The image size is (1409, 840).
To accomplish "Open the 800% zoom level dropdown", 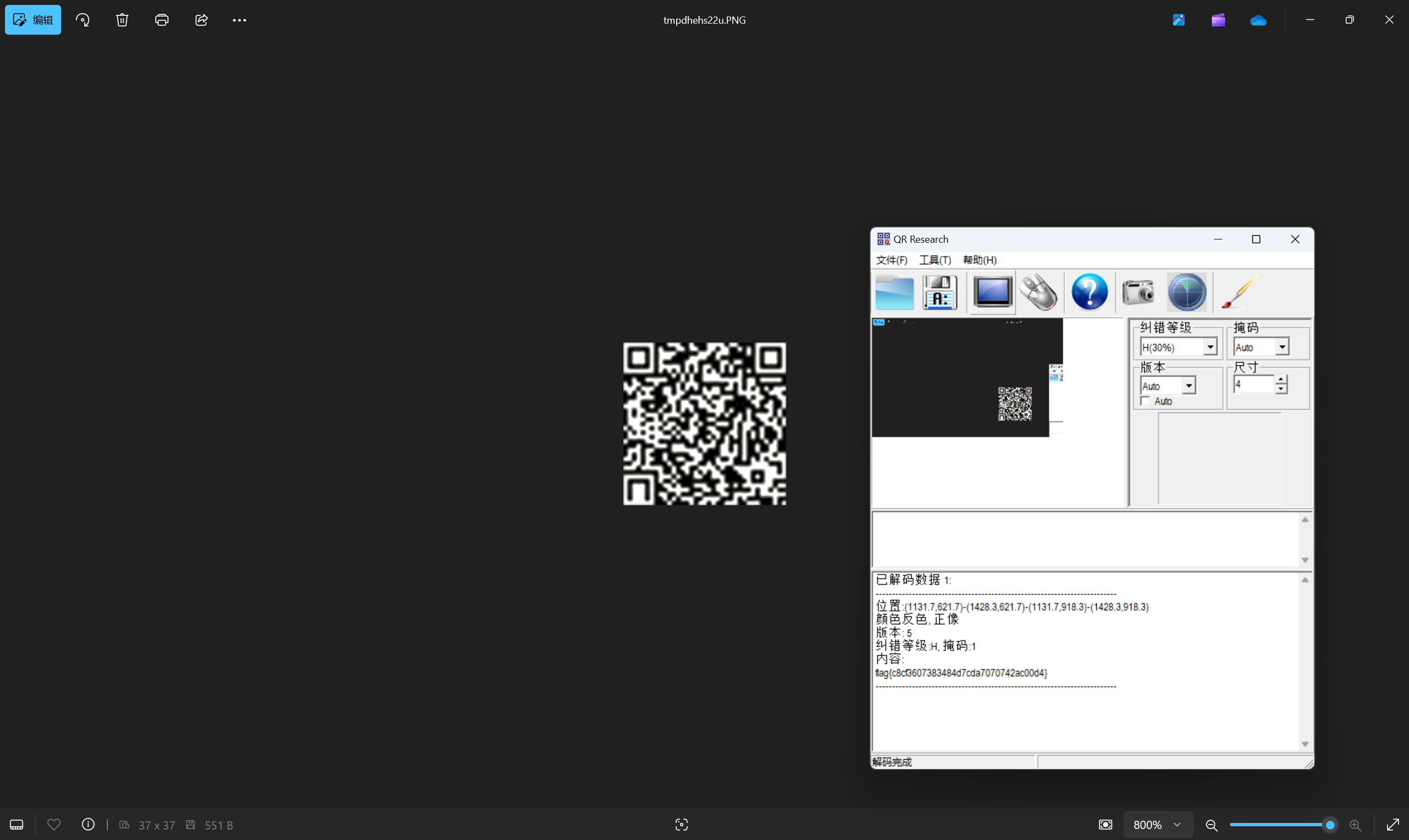I will 1158,825.
